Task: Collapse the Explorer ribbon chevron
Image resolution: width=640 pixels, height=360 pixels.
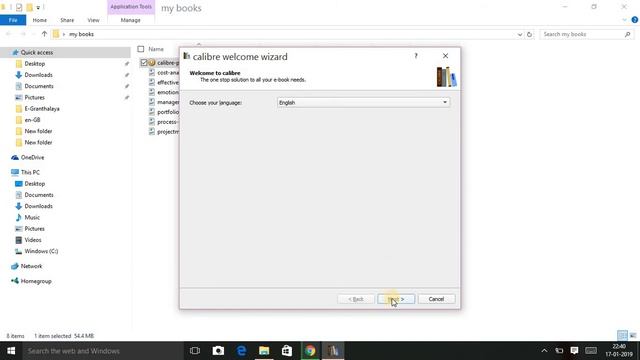Action: tap(624, 20)
